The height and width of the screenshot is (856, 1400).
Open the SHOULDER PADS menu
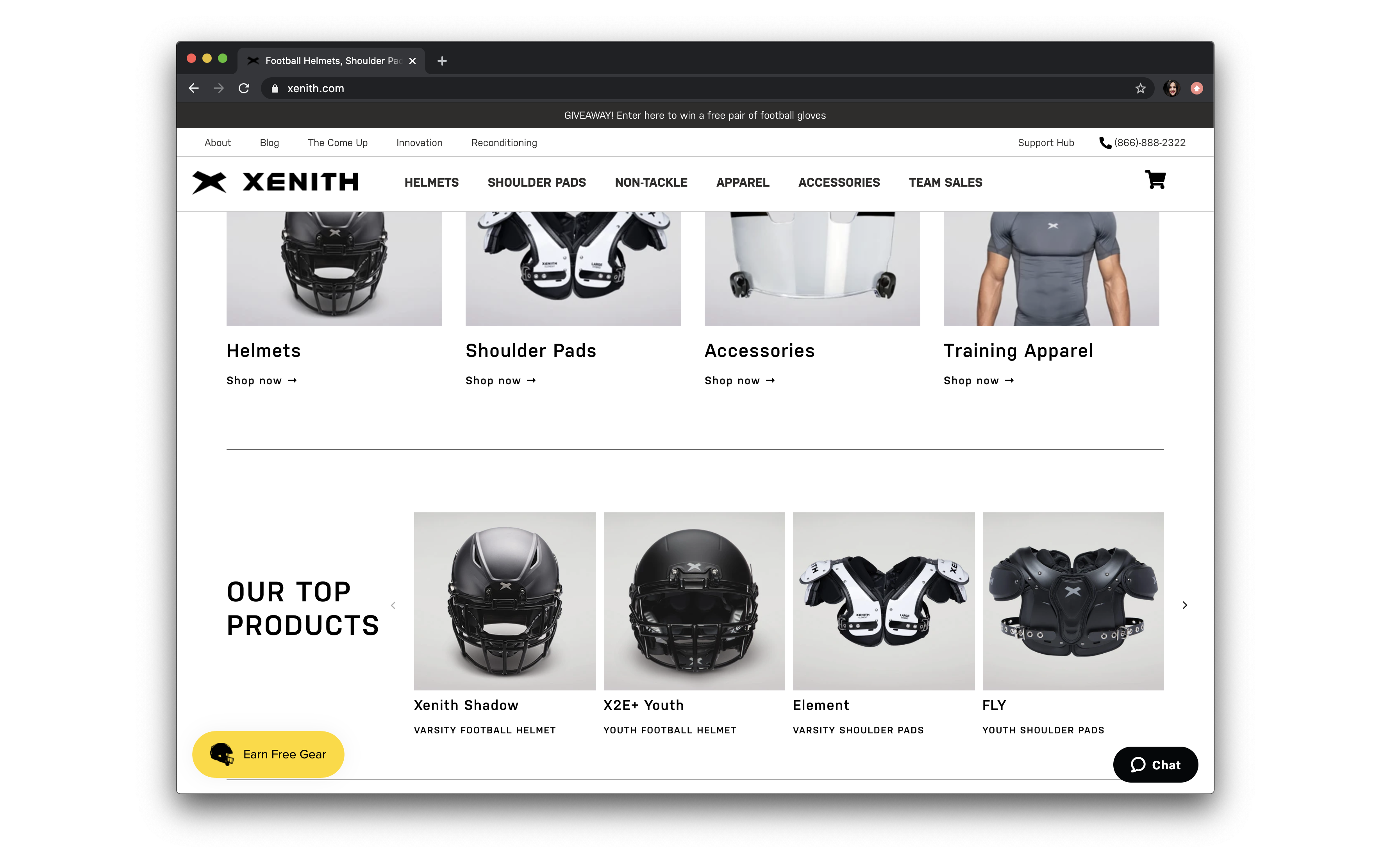[x=536, y=182]
